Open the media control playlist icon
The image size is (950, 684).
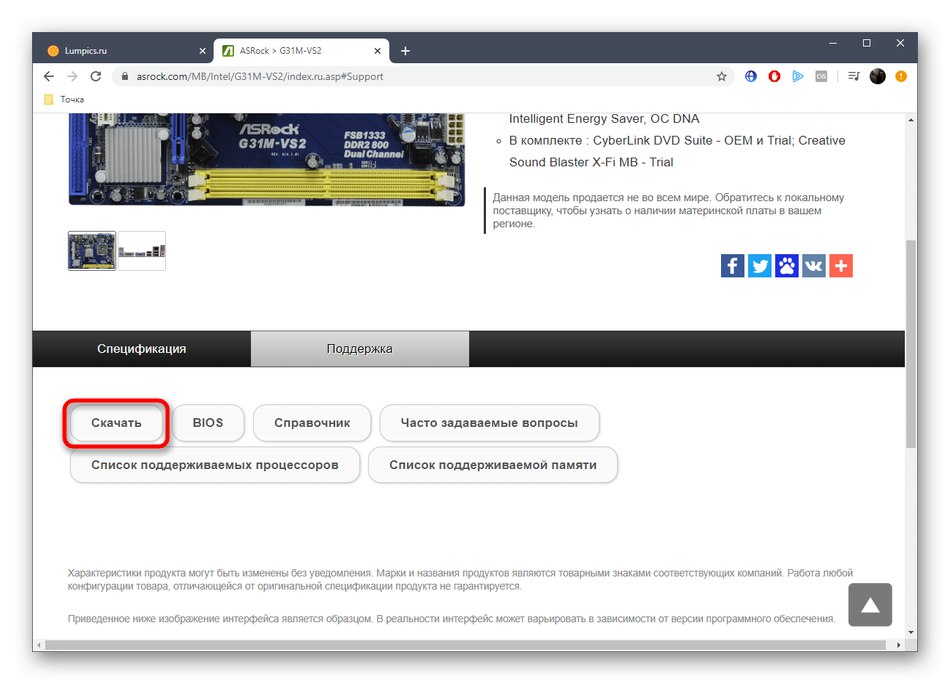pyautogui.click(x=854, y=76)
